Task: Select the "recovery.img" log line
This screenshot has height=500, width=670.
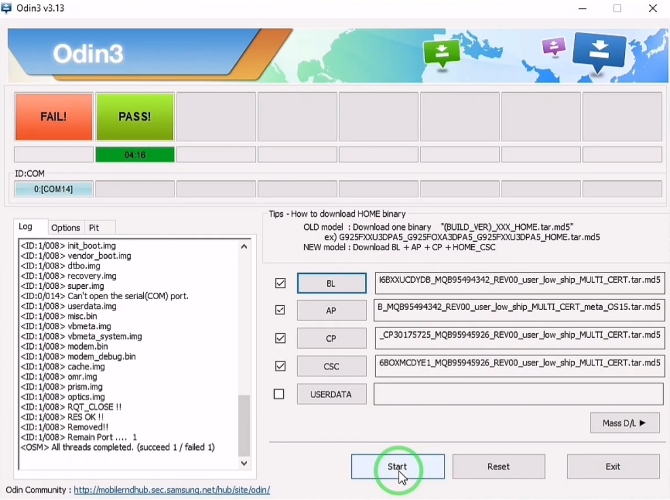Action: point(68,276)
